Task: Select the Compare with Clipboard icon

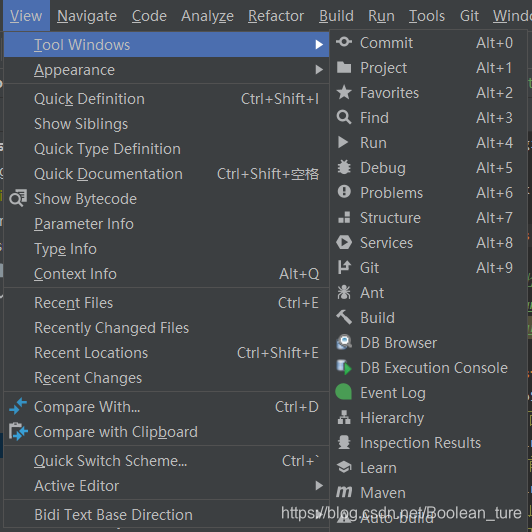Action: coord(18,432)
